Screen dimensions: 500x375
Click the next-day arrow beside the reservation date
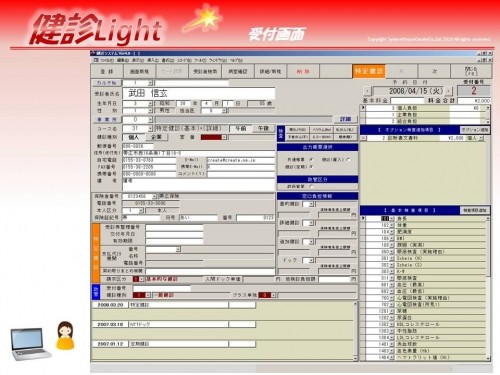point(449,91)
